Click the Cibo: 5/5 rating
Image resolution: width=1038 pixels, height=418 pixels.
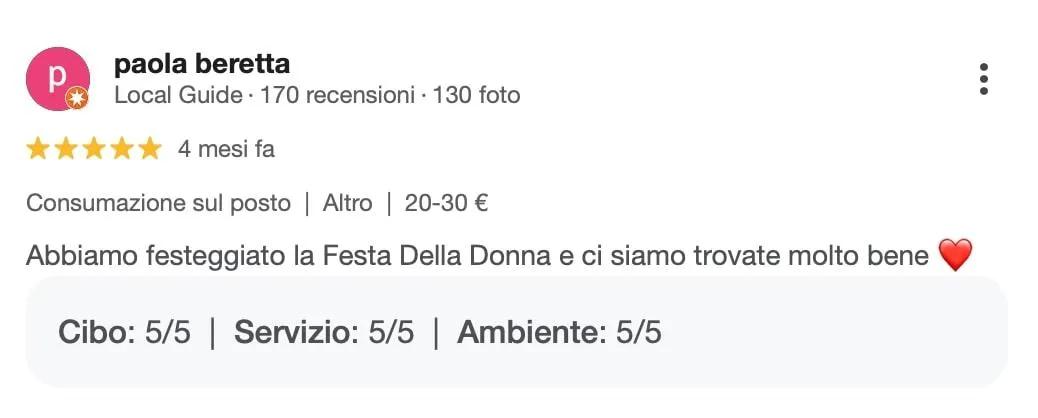[x=124, y=332]
